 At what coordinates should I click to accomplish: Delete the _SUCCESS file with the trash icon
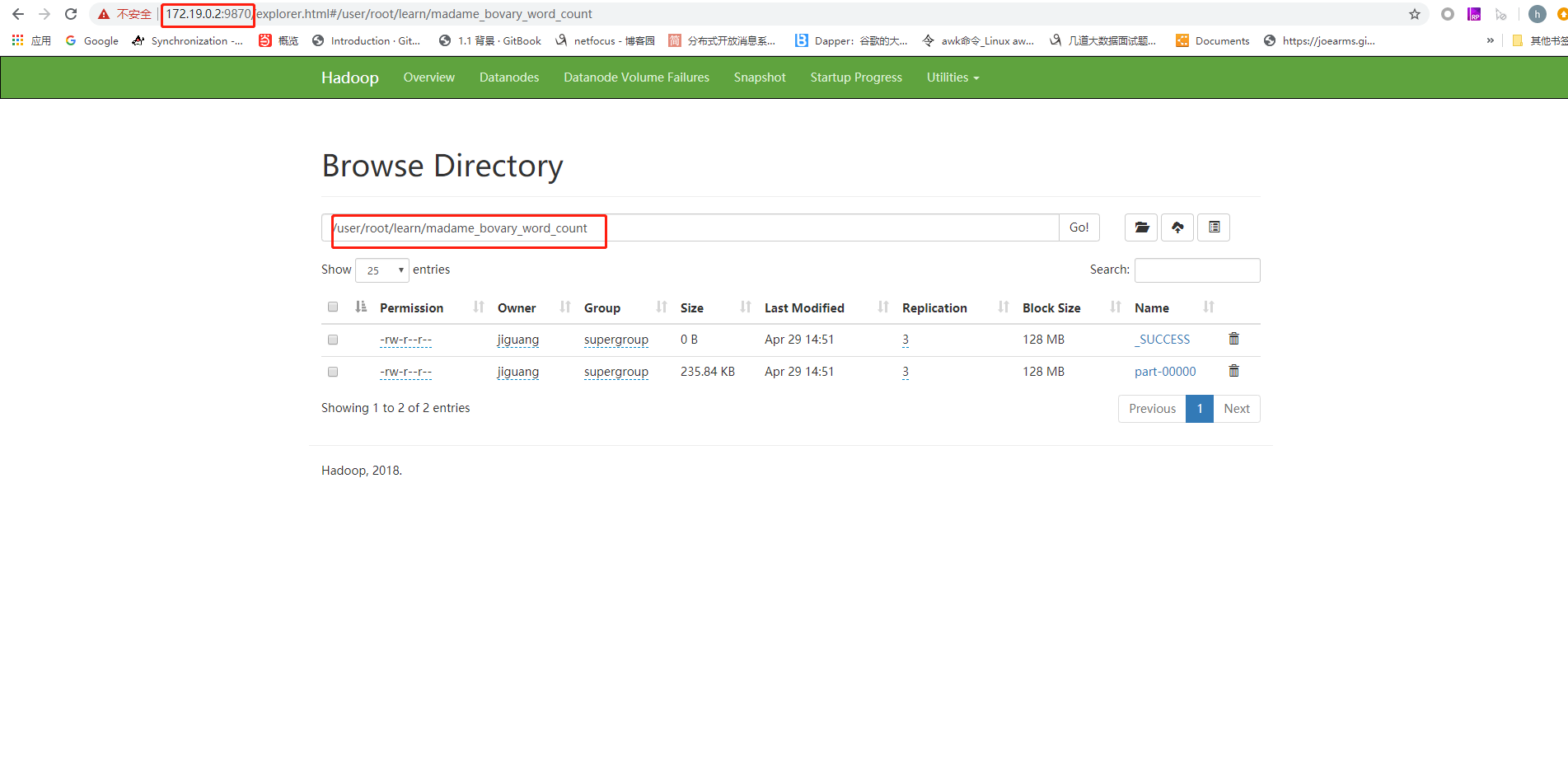click(x=1233, y=339)
